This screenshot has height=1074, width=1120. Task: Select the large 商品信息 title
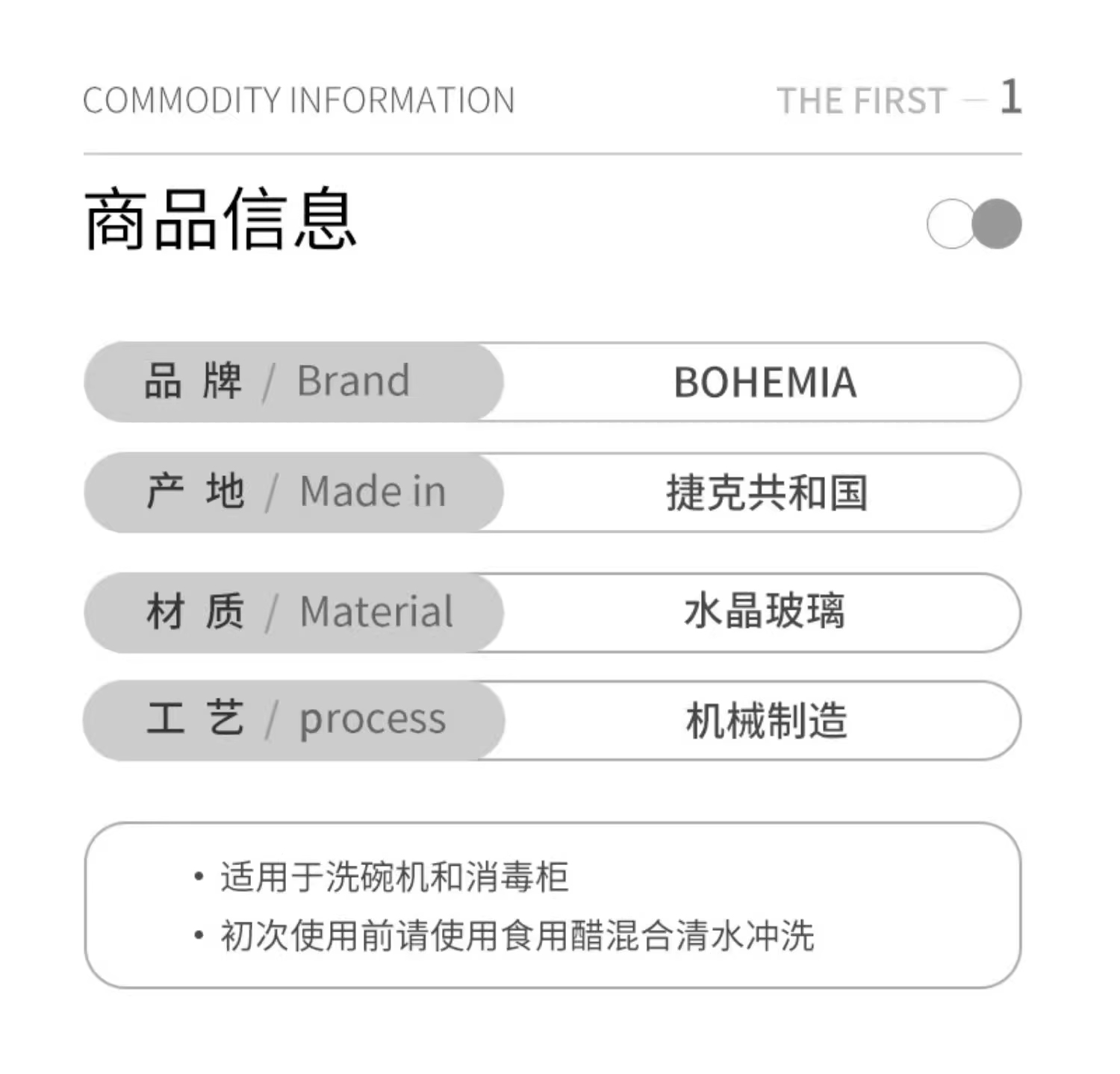pos(220,219)
